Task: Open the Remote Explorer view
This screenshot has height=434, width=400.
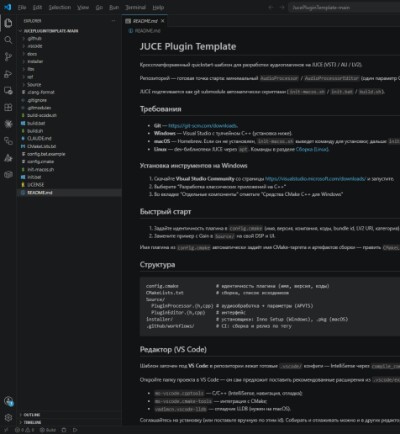Action: 8,90
